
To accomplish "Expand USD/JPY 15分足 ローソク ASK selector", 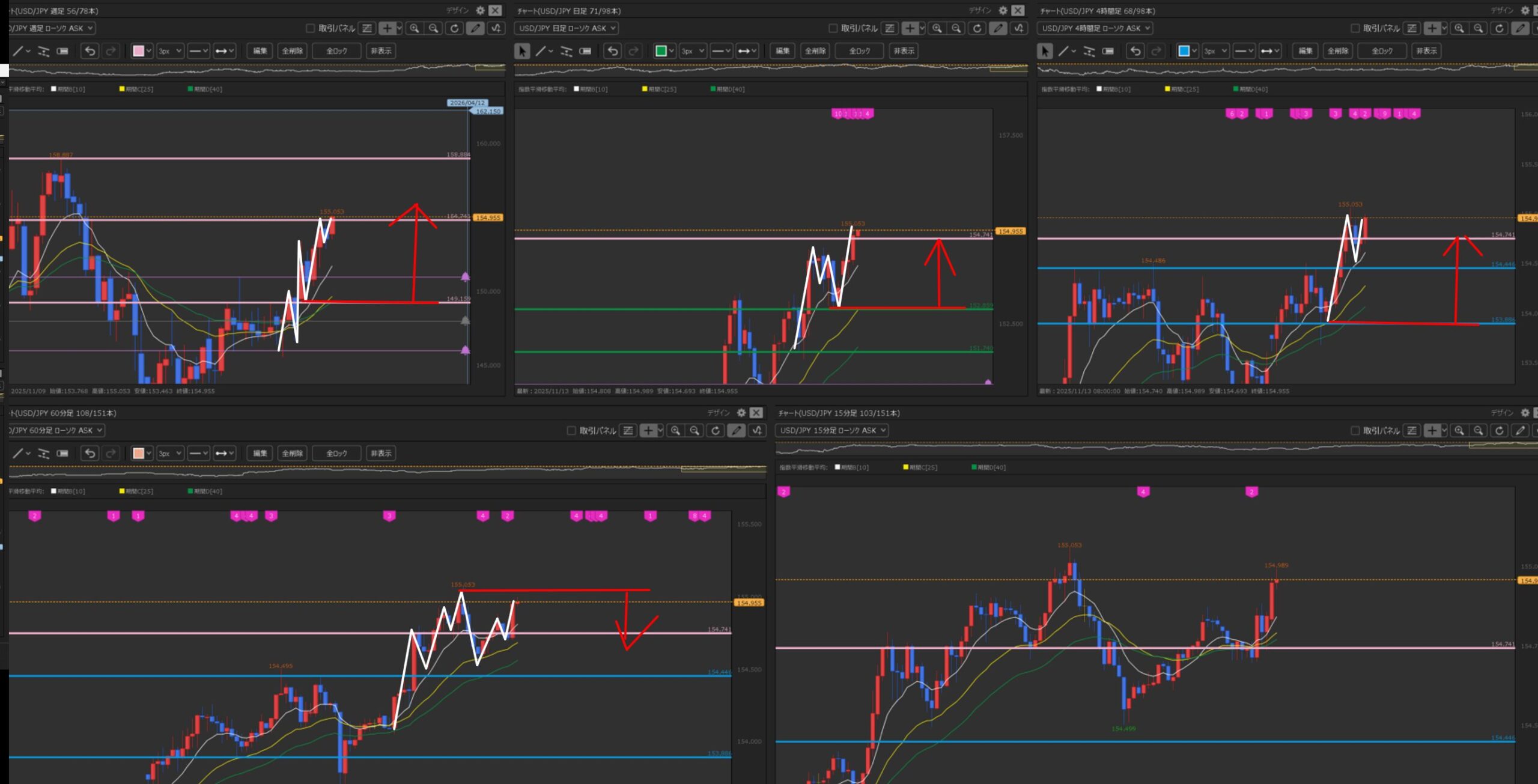I will [832, 431].
